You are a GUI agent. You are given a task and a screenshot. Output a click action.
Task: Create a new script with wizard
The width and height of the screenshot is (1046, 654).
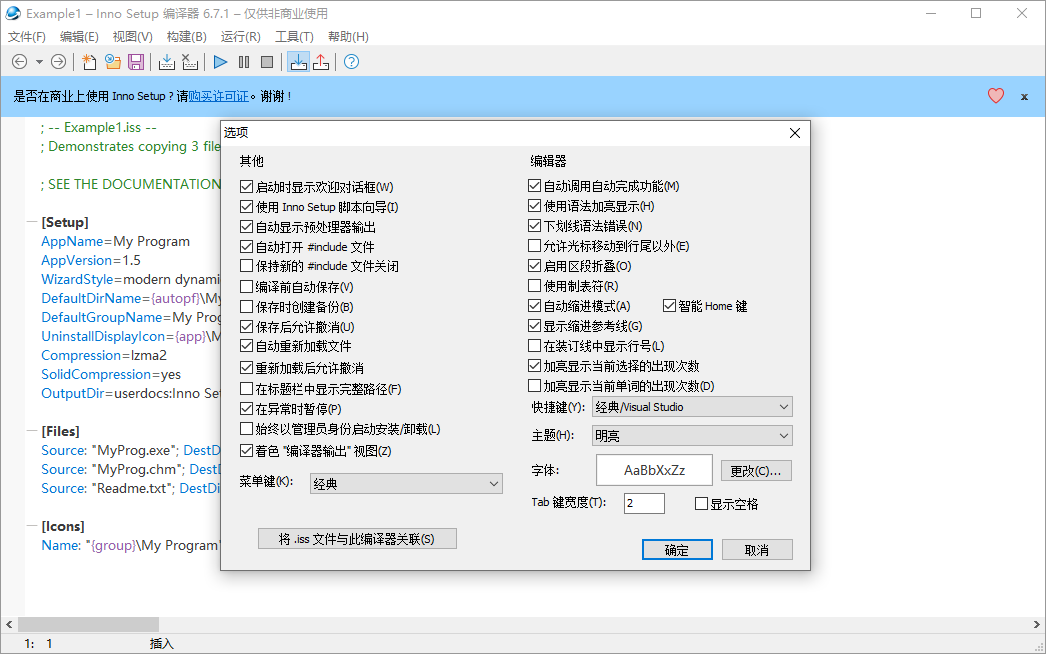tap(89, 61)
